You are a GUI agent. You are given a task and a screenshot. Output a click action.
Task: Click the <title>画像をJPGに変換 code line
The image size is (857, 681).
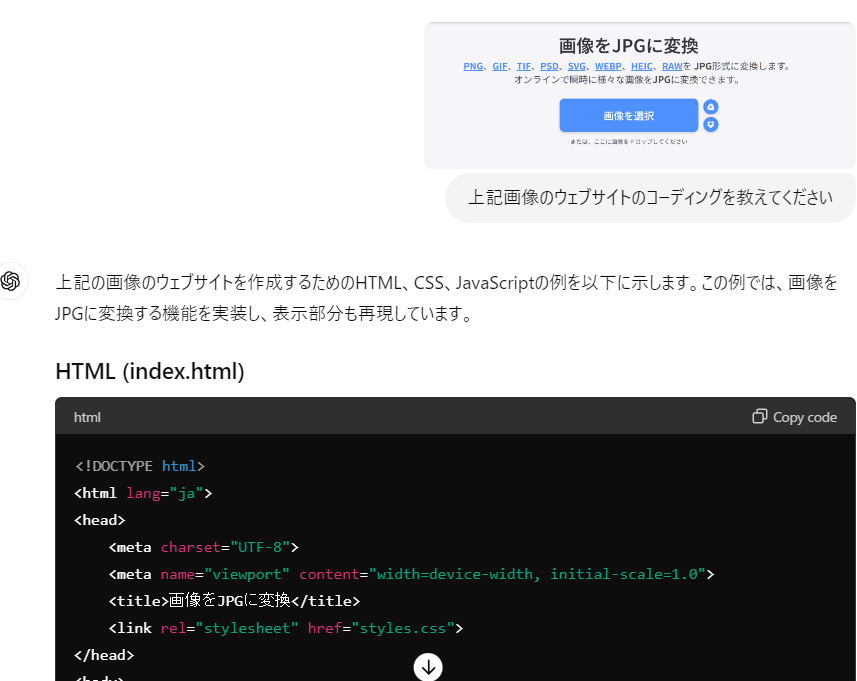click(x=234, y=601)
